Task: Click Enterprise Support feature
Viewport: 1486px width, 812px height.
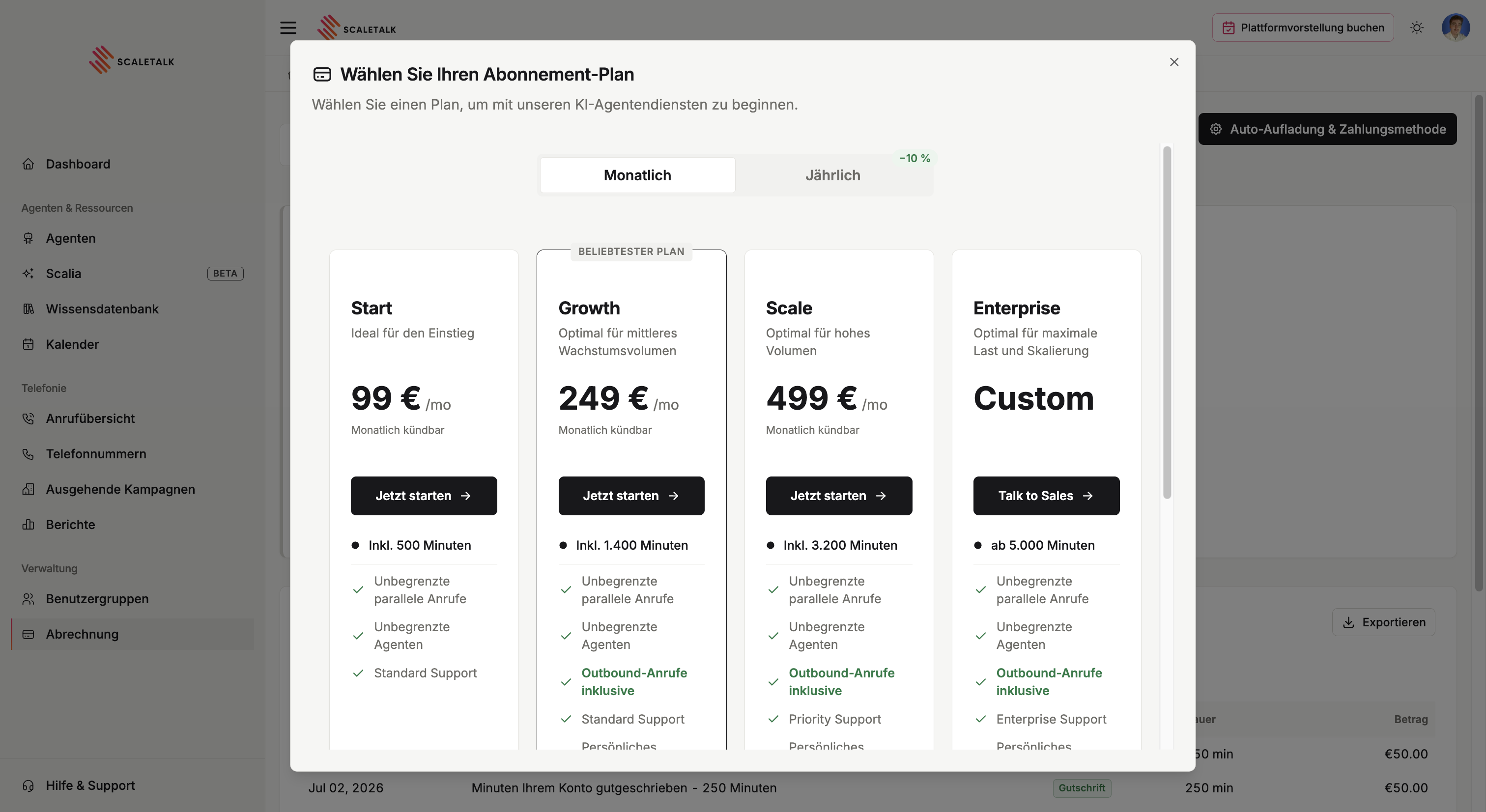Action: pyautogui.click(x=1051, y=719)
